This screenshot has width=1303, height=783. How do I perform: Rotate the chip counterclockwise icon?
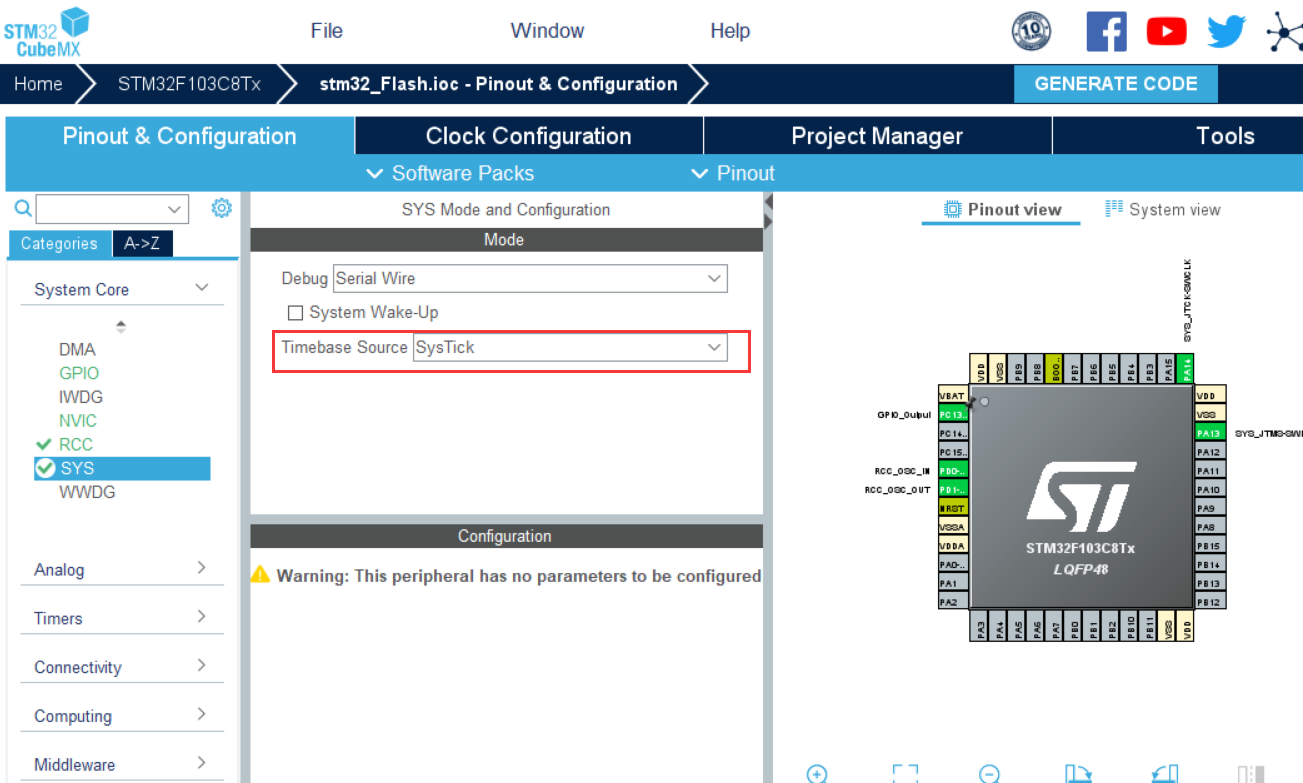(1165, 774)
